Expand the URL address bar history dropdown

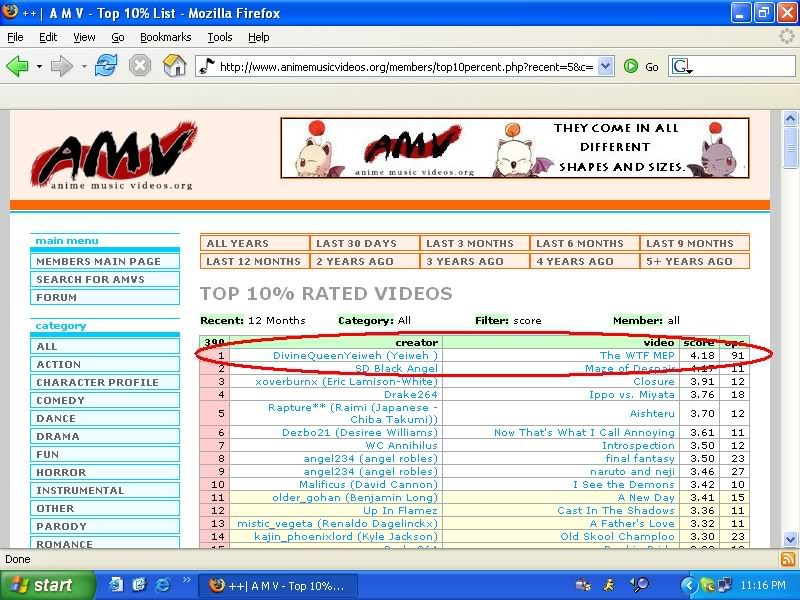click(x=605, y=67)
